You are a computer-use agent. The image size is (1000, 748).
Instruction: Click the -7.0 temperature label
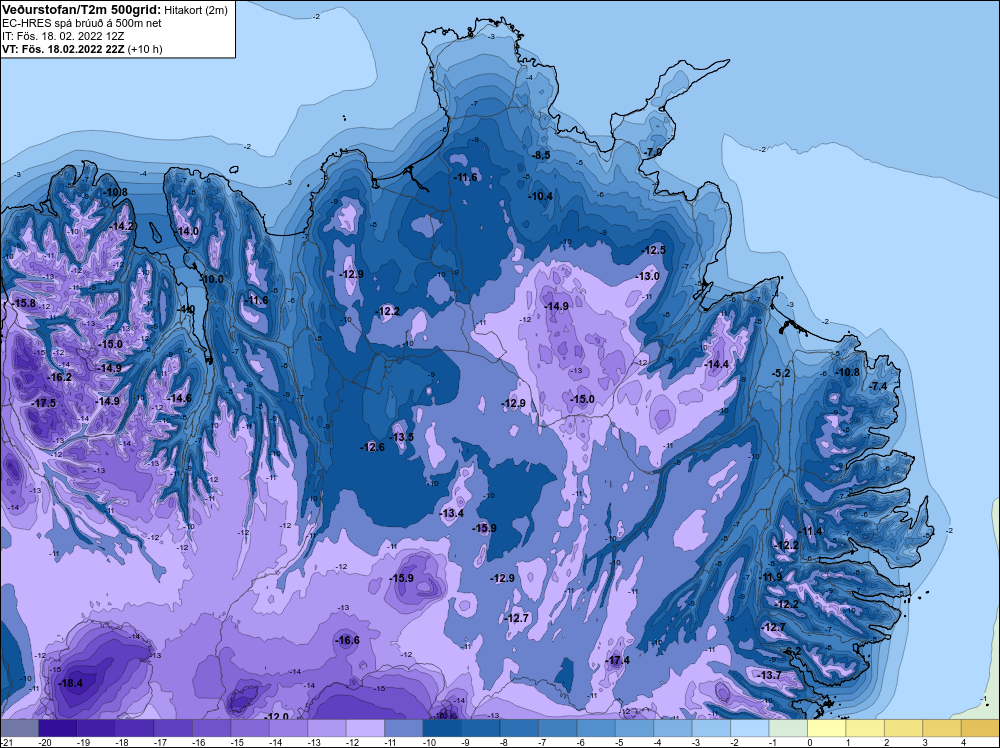point(654,153)
